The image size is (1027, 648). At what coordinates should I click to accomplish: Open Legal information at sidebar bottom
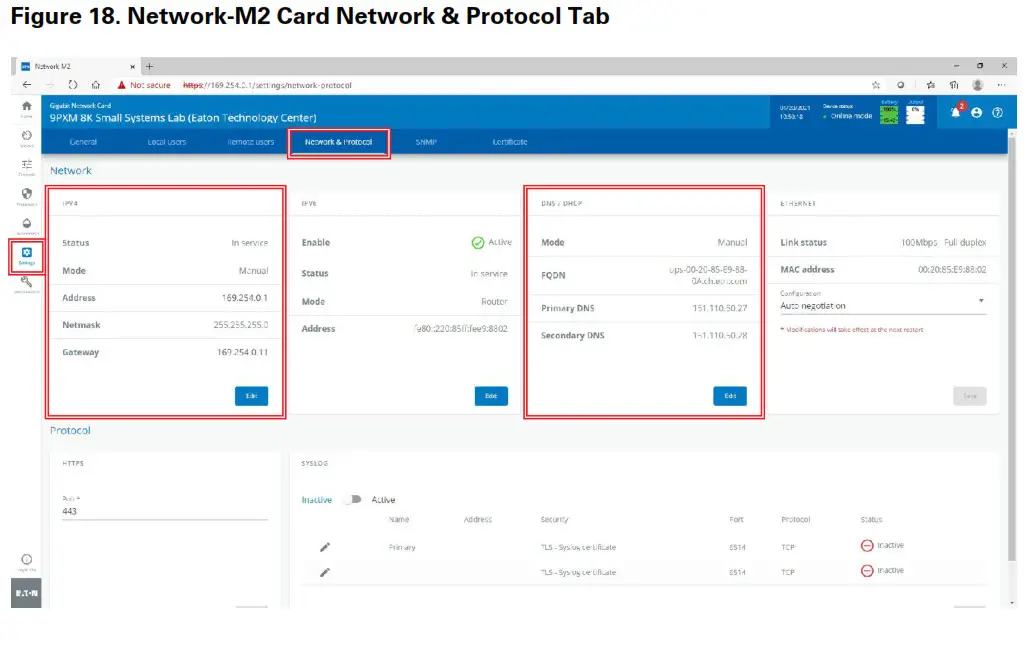pyautogui.click(x=26, y=559)
